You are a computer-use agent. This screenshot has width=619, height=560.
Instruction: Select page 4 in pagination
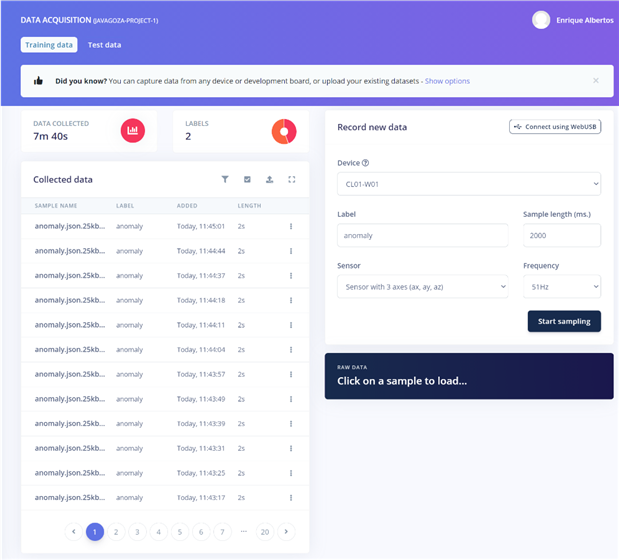tap(159, 532)
